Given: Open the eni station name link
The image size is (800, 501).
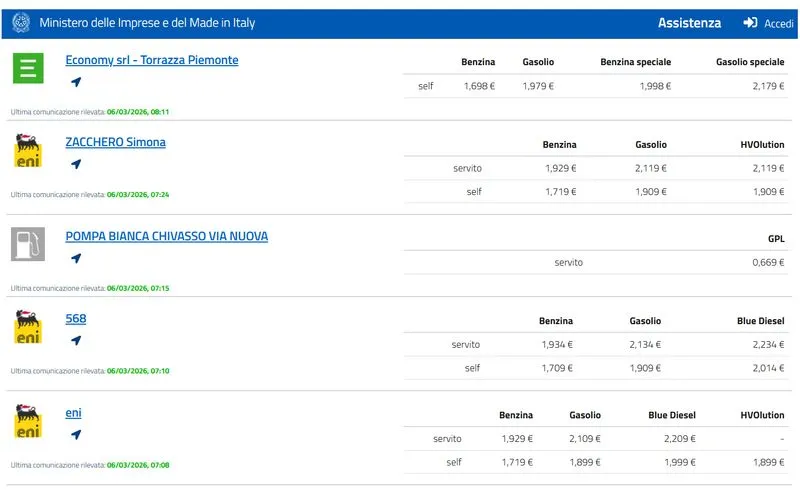Looking at the screenshot, I should (73, 413).
